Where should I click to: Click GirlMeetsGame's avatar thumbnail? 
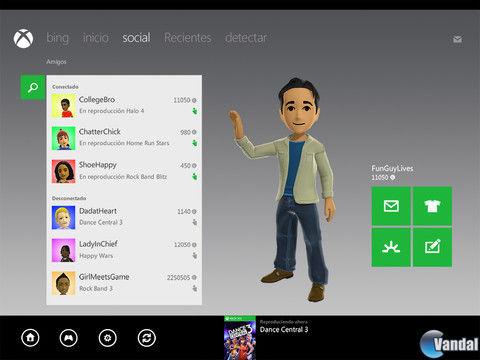pyautogui.click(x=63, y=283)
